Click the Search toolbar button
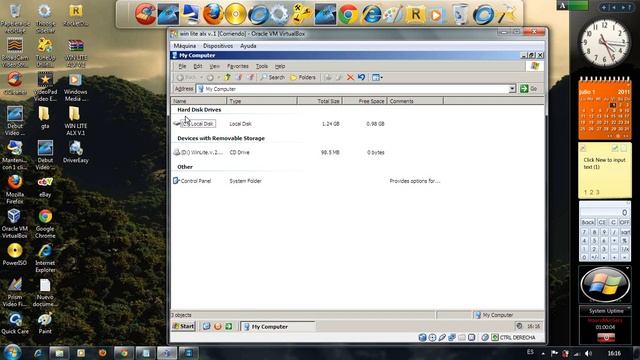This screenshot has width=640, height=360. (272, 77)
